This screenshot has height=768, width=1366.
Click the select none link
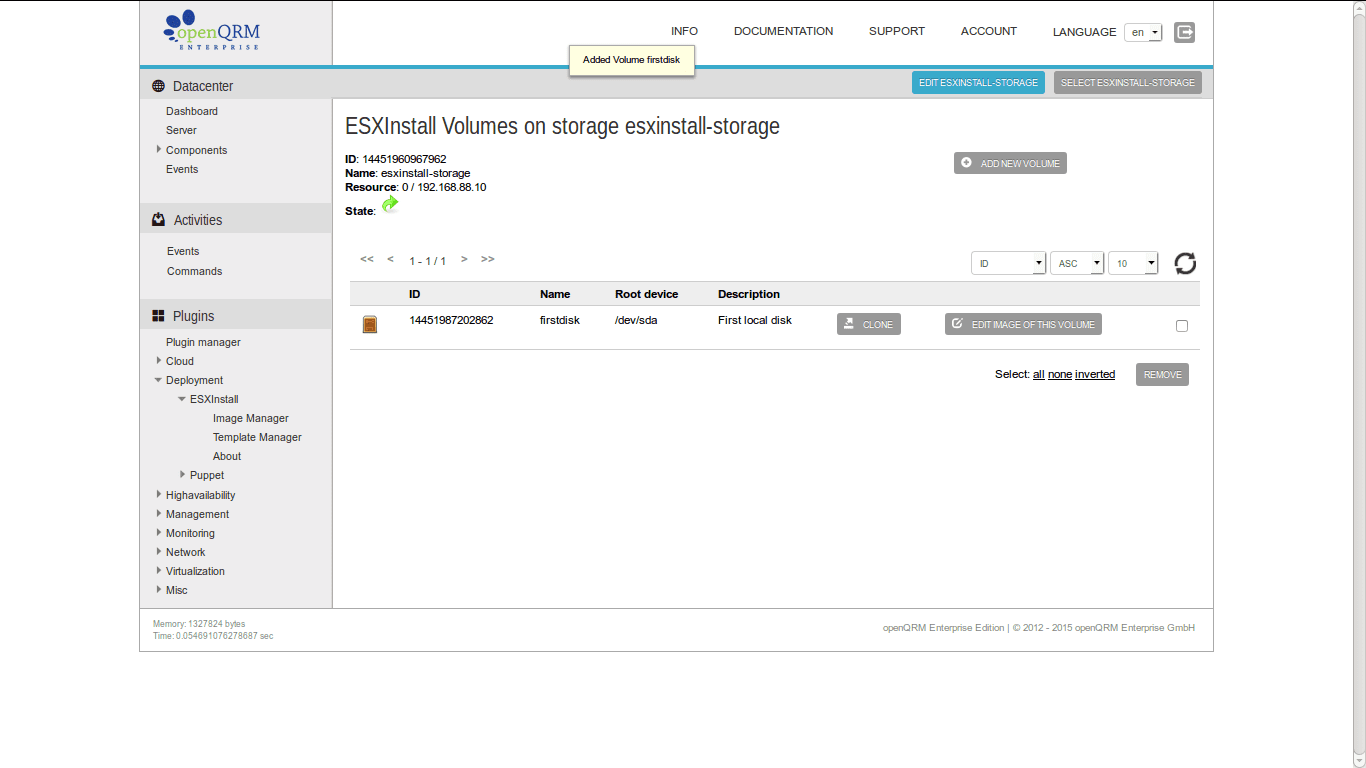click(1060, 374)
